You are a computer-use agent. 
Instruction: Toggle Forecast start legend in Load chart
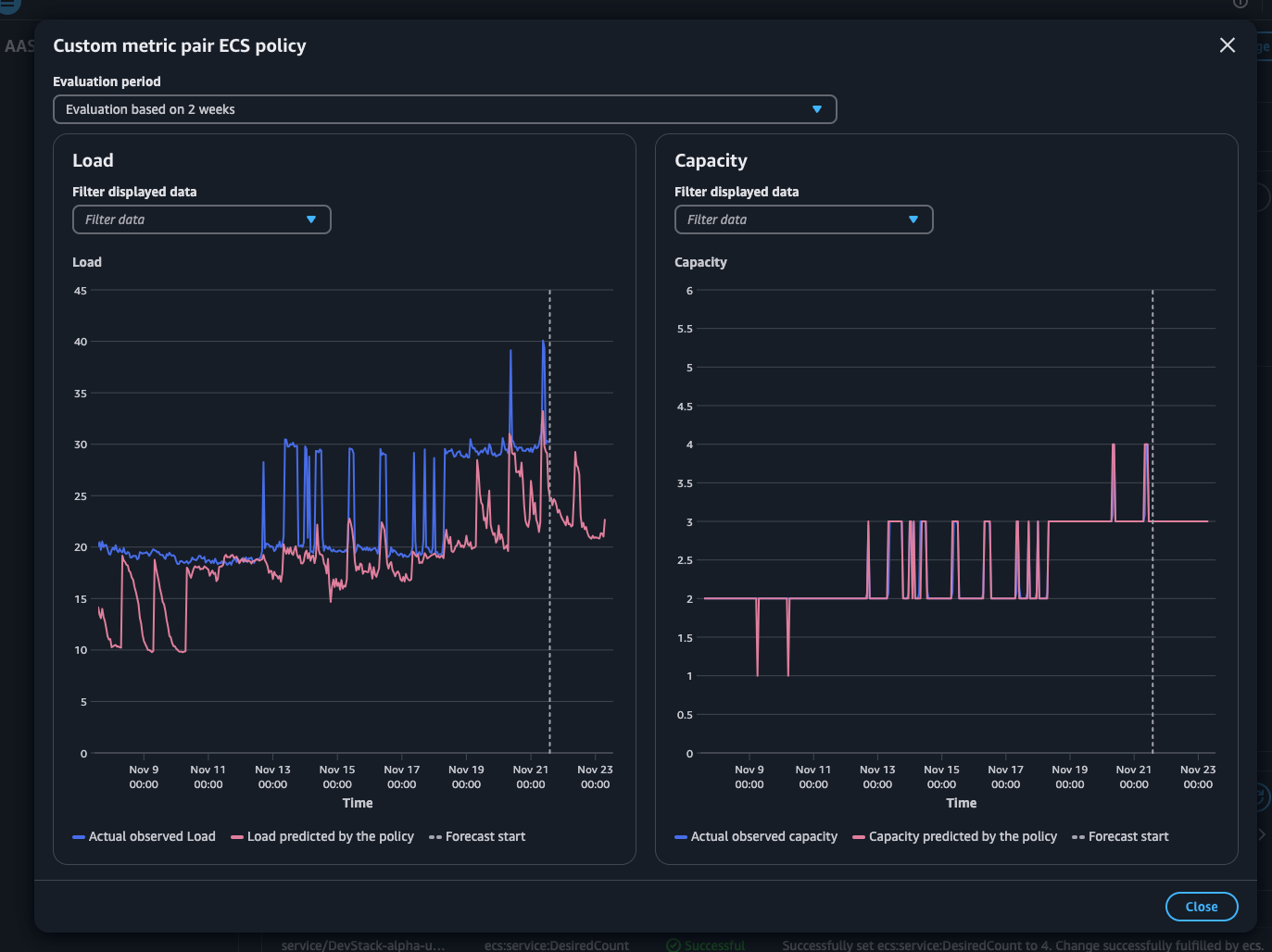point(477,836)
